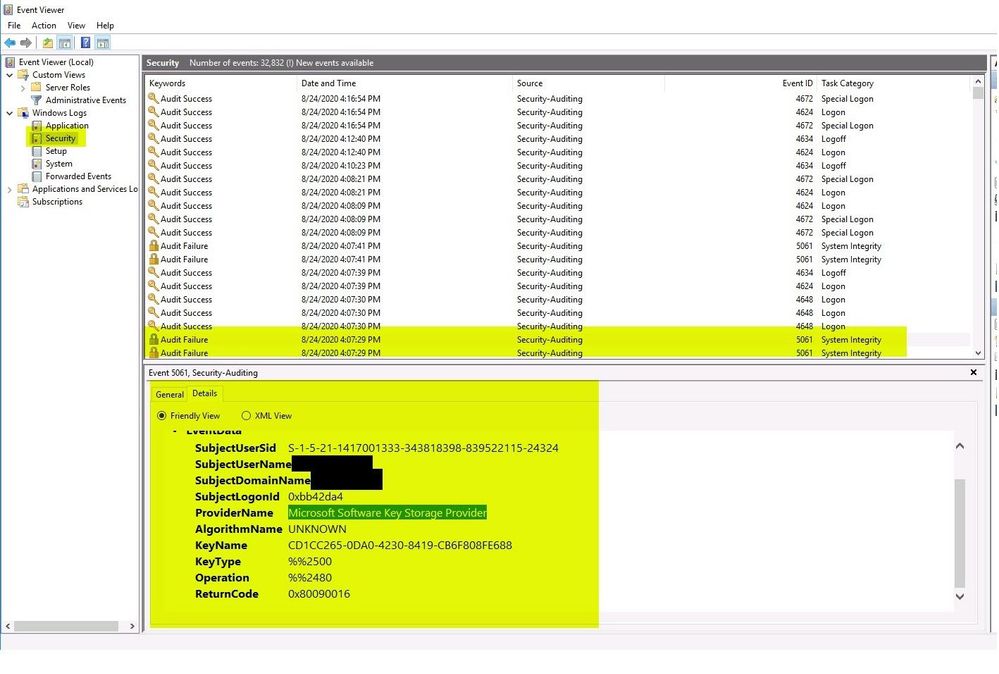Click the Up one level folder icon
999x674 pixels.
48,43
